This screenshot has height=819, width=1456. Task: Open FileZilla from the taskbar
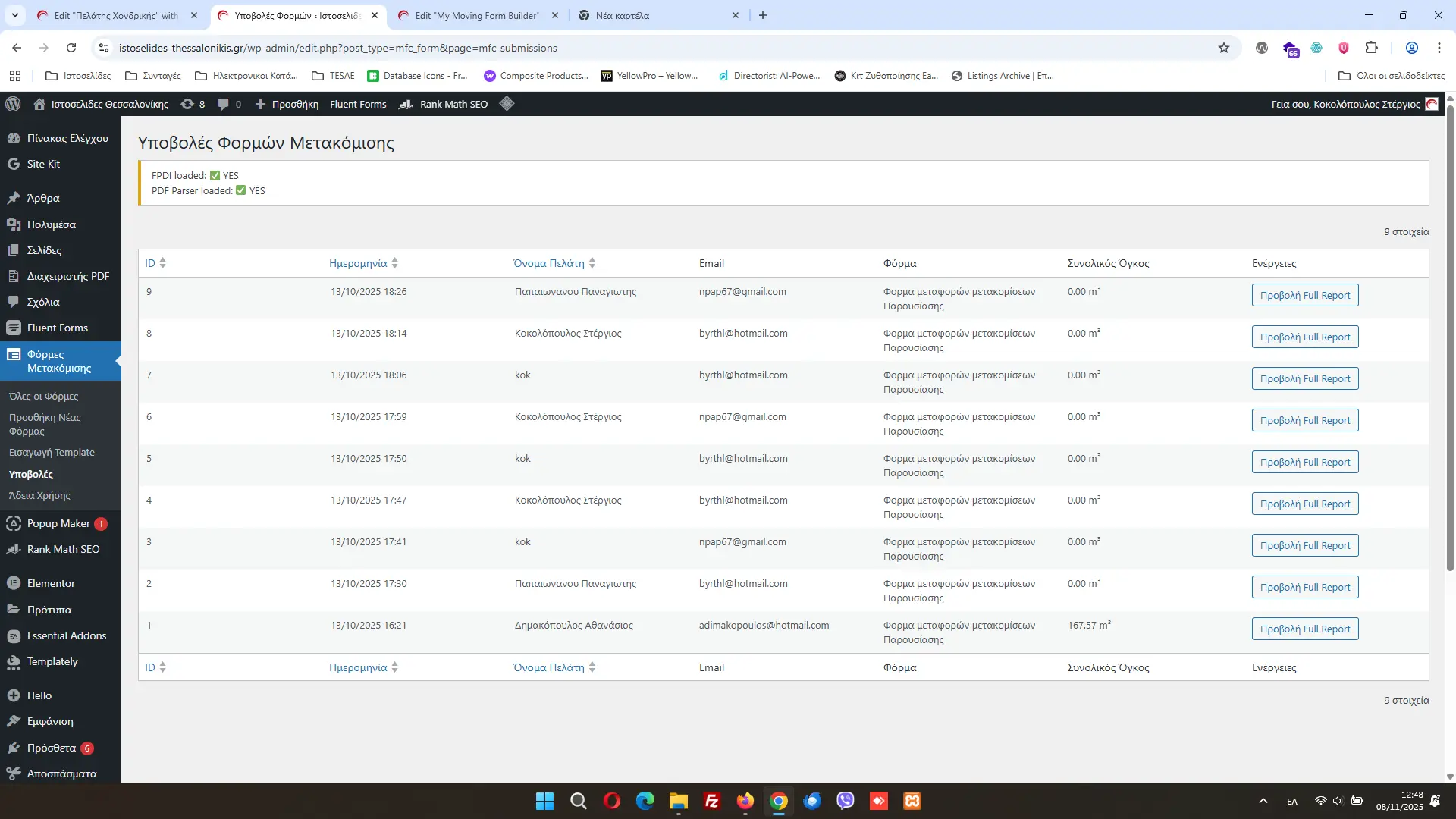[x=711, y=801]
